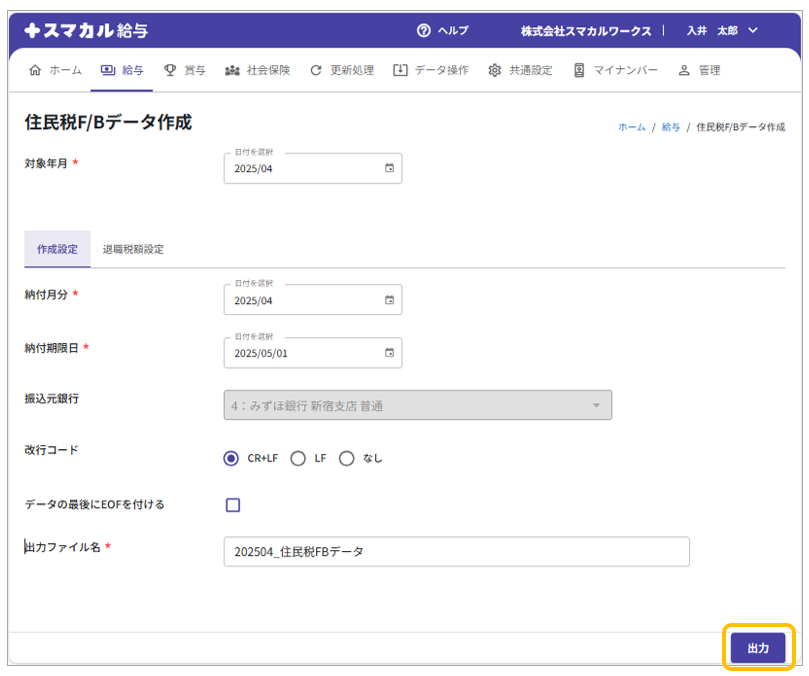Click the trophy icon for 賞与
This screenshot has width=809, height=676.
[x=170, y=70]
